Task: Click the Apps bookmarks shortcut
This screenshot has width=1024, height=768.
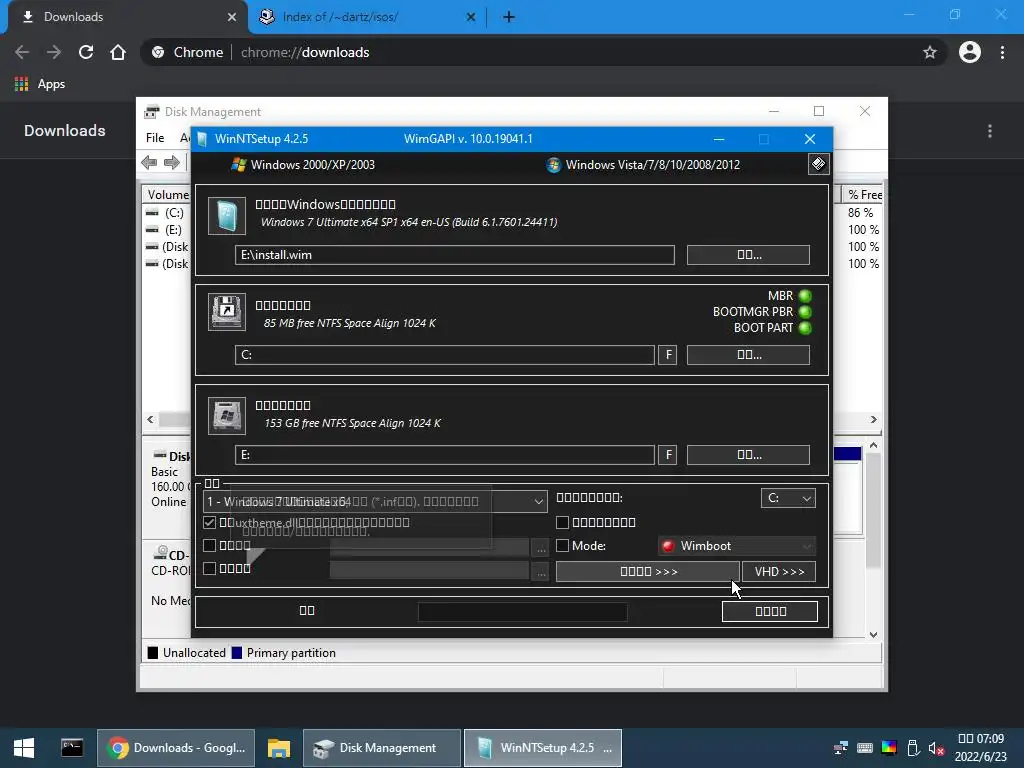Action: pyautogui.click(x=40, y=84)
